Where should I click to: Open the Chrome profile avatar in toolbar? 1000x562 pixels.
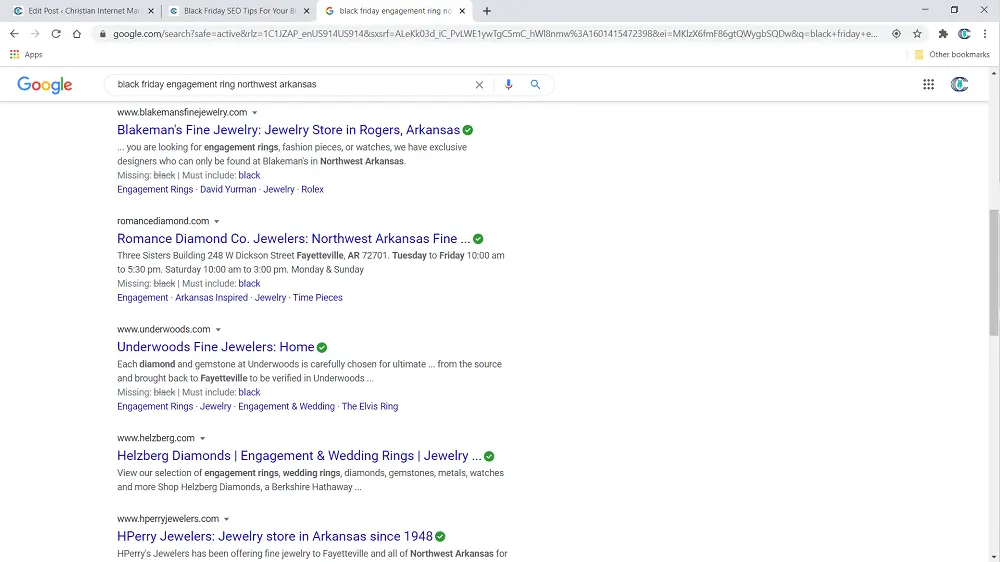coord(964,34)
